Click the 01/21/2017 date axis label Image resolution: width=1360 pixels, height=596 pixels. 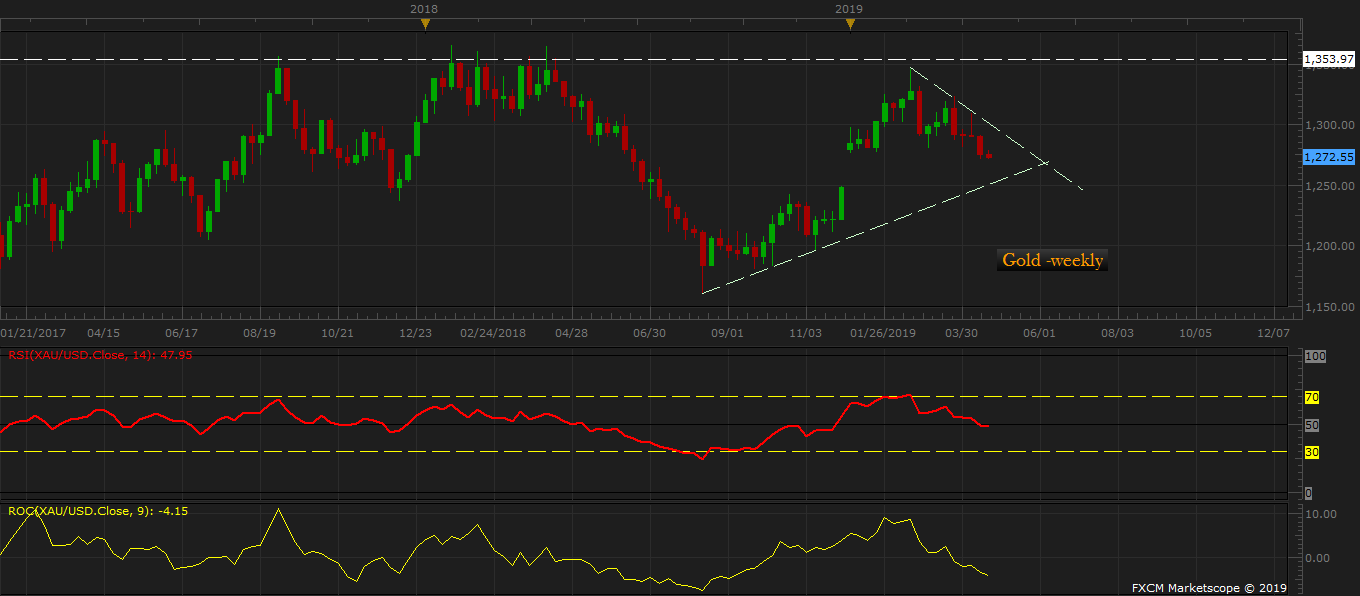(x=33, y=333)
